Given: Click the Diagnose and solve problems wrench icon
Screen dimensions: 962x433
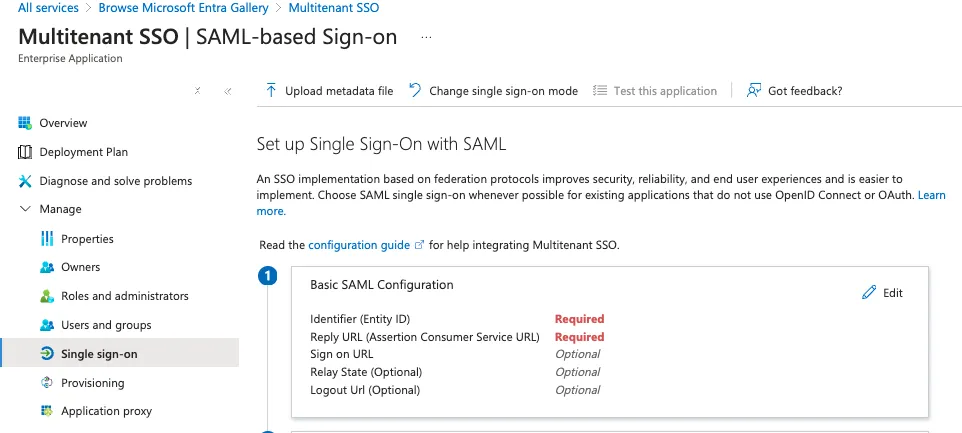Looking at the screenshot, I should [25, 181].
